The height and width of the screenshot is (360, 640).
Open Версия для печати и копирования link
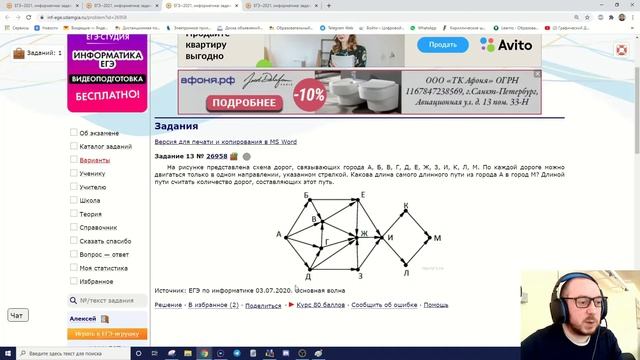pyautogui.click(x=226, y=142)
